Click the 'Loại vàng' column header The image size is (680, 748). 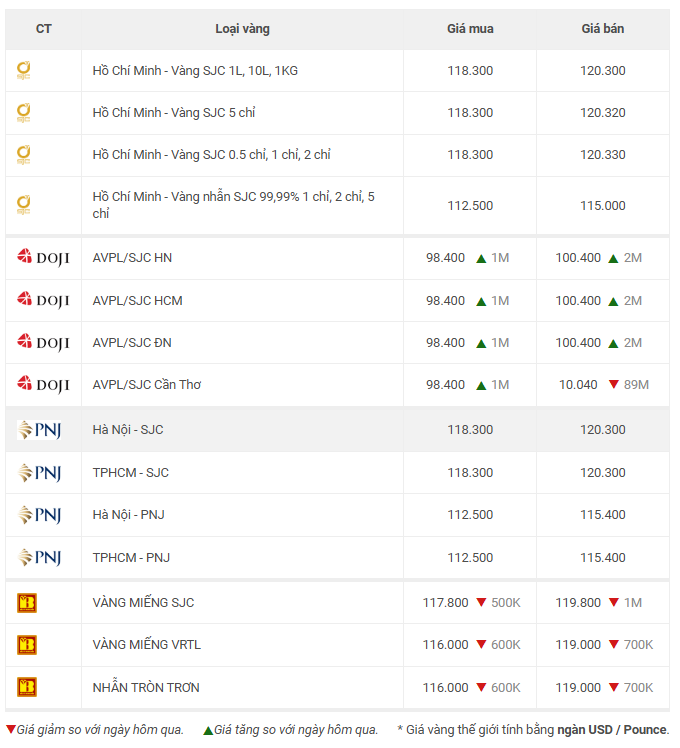click(x=242, y=29)
